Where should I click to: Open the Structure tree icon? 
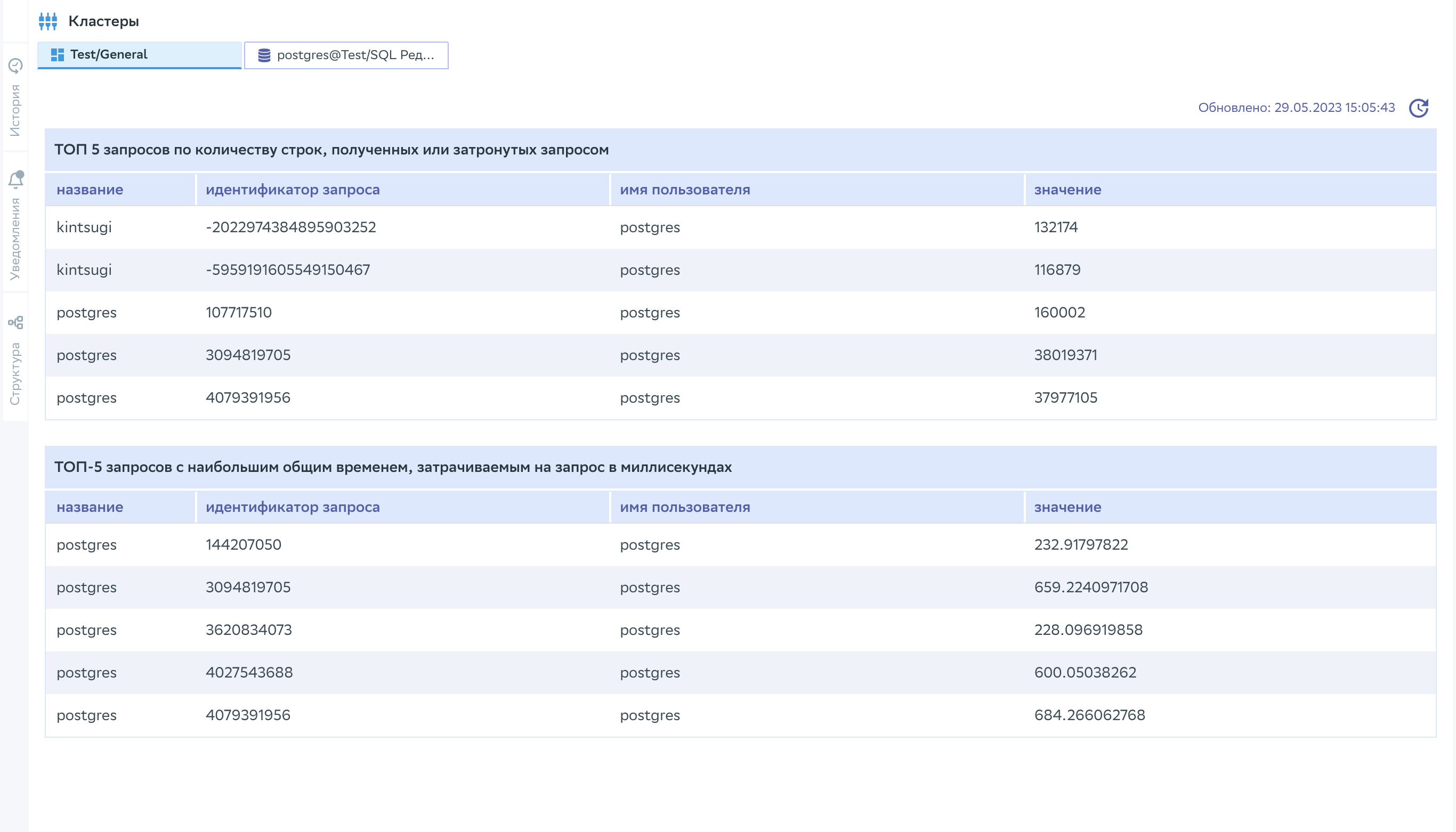[x=15, y=322]
